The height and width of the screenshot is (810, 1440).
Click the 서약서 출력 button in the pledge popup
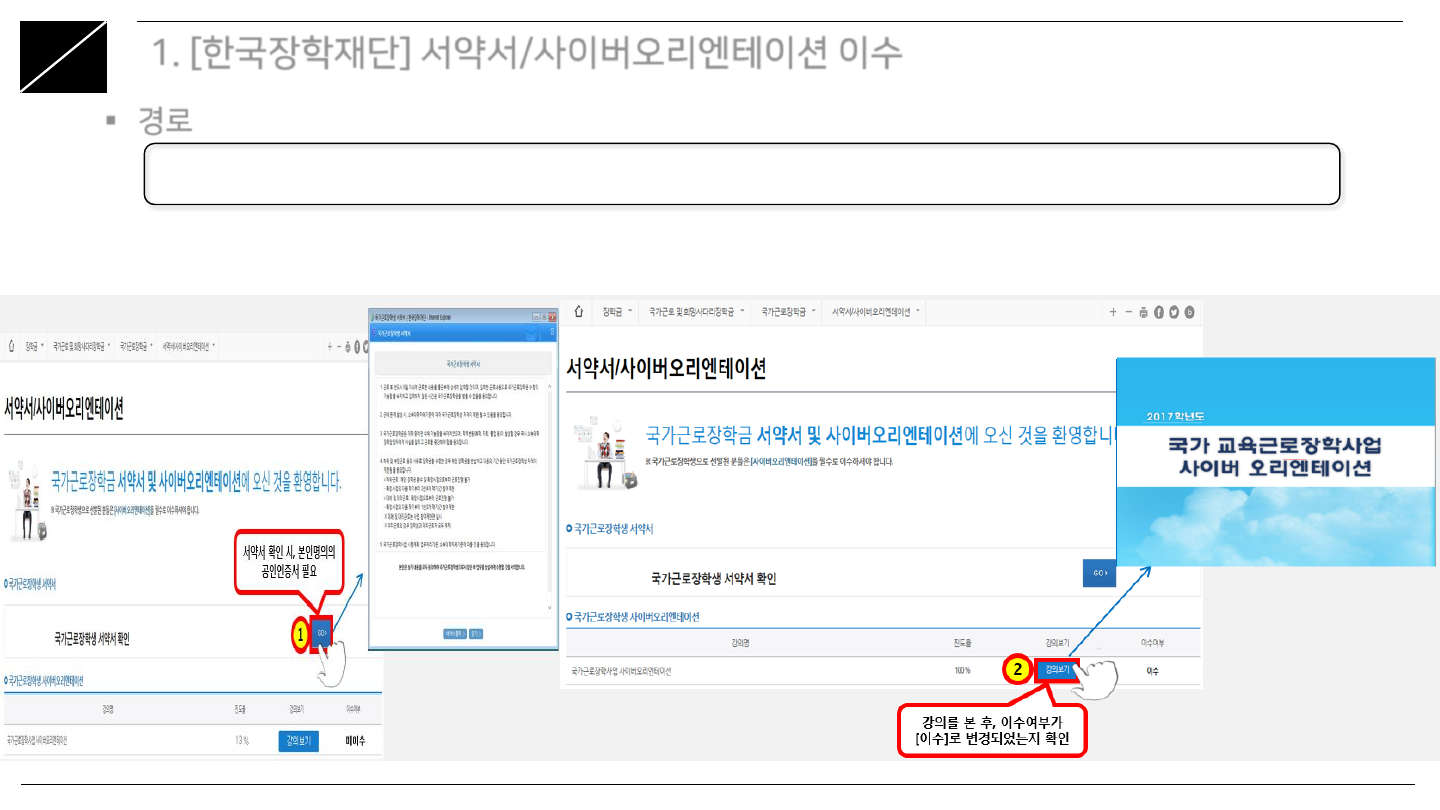pos(454,633)
